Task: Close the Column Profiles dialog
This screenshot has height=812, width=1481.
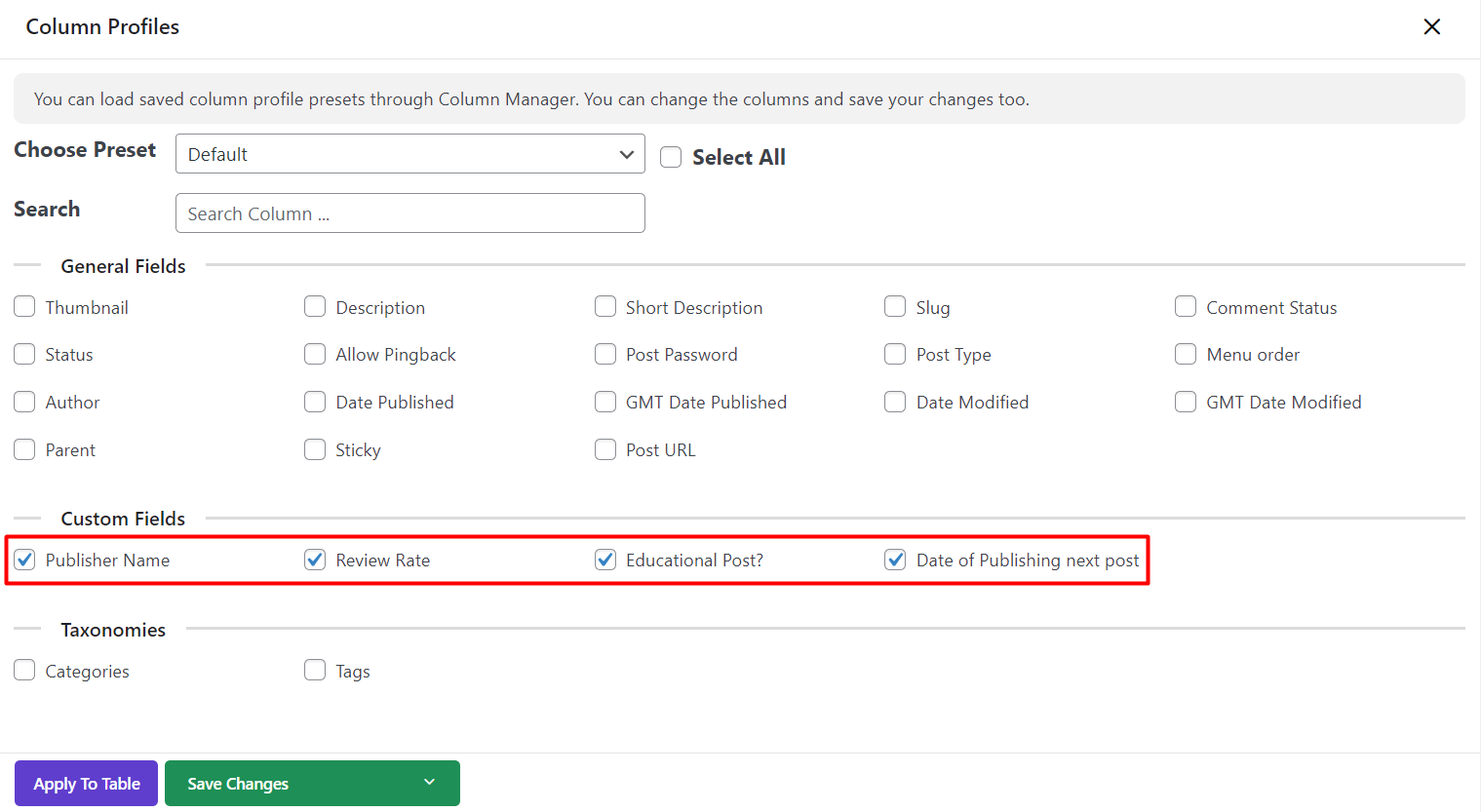Action: (1431, 27)
